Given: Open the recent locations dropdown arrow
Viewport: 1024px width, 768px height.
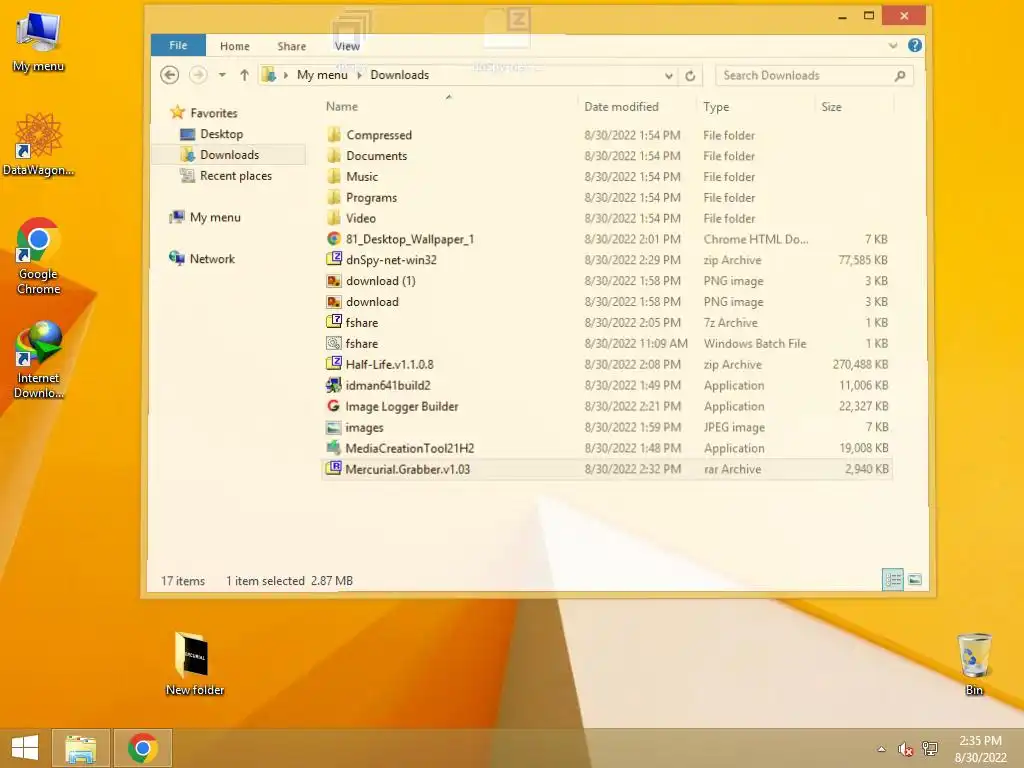Looking at the screenshot, I should tap(222, 75).
